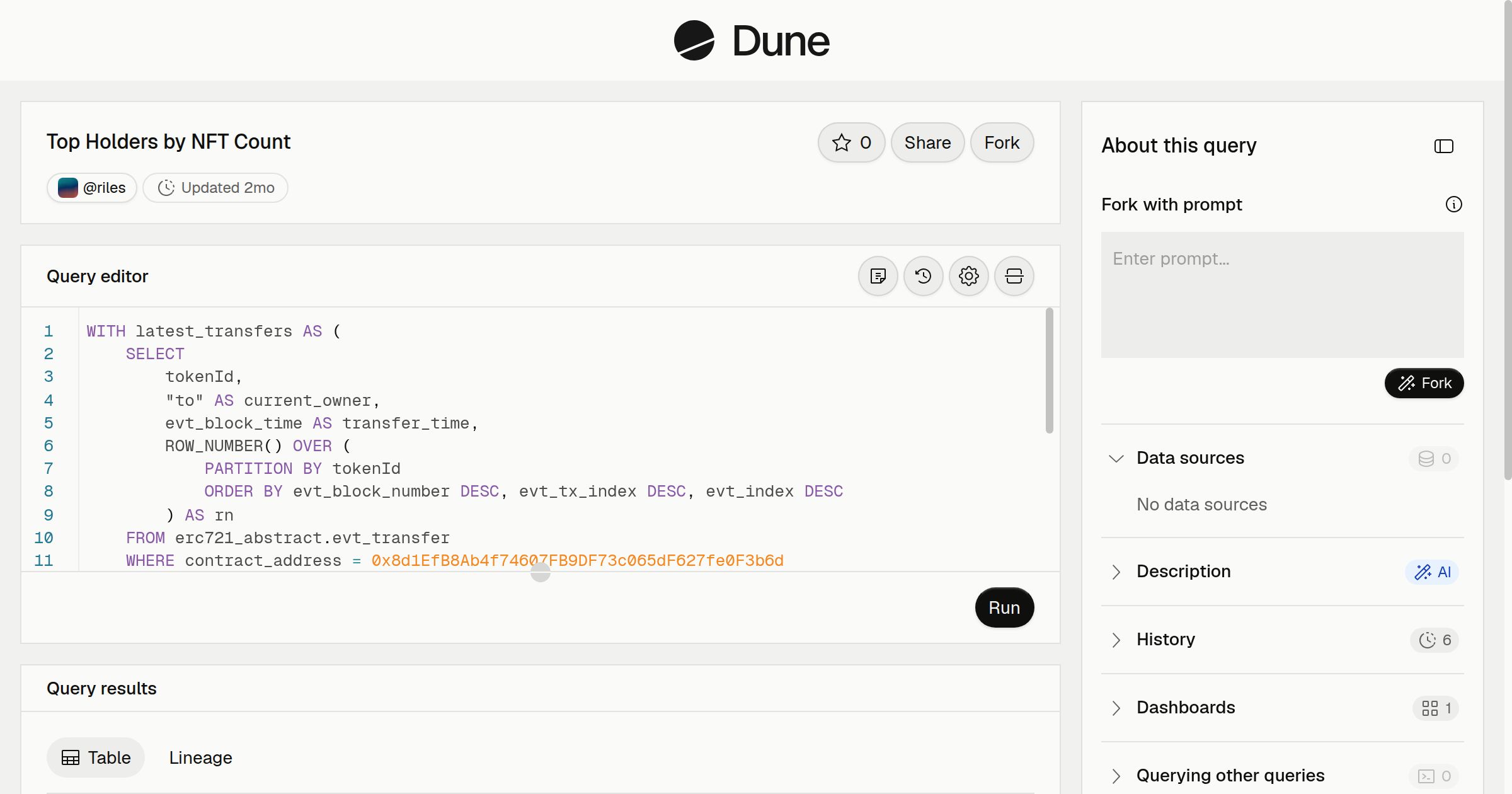Click the PARTITION BY tokenId line

[x=302, y=468]
